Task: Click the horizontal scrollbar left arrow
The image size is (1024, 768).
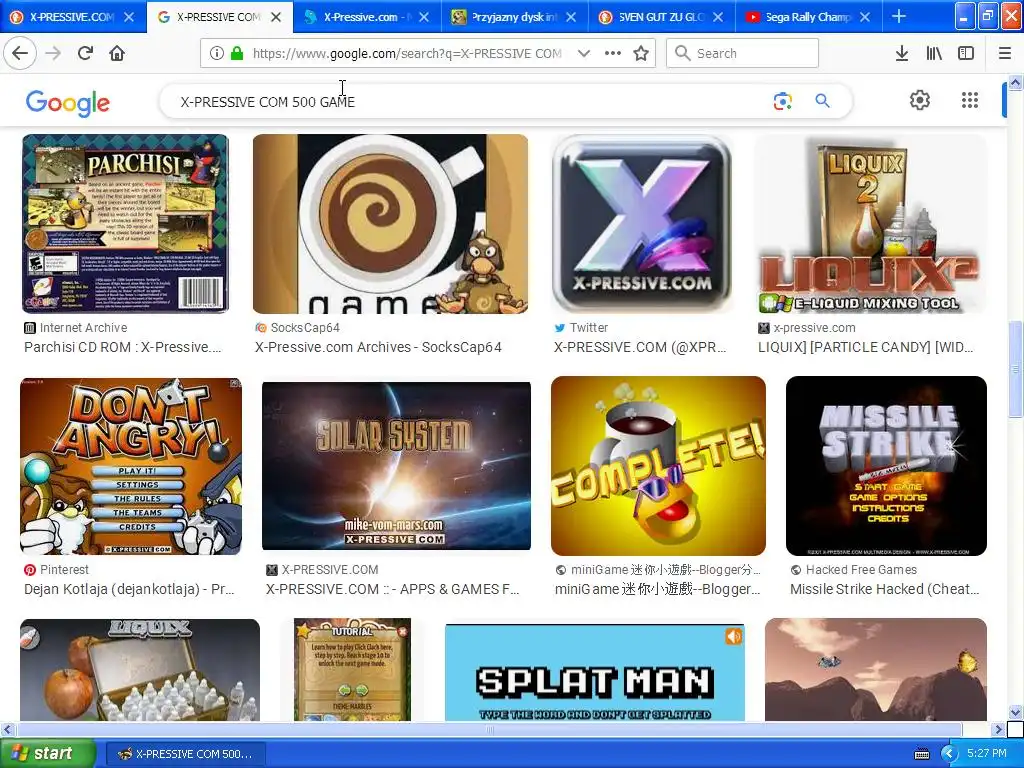Action: [7, 729]
